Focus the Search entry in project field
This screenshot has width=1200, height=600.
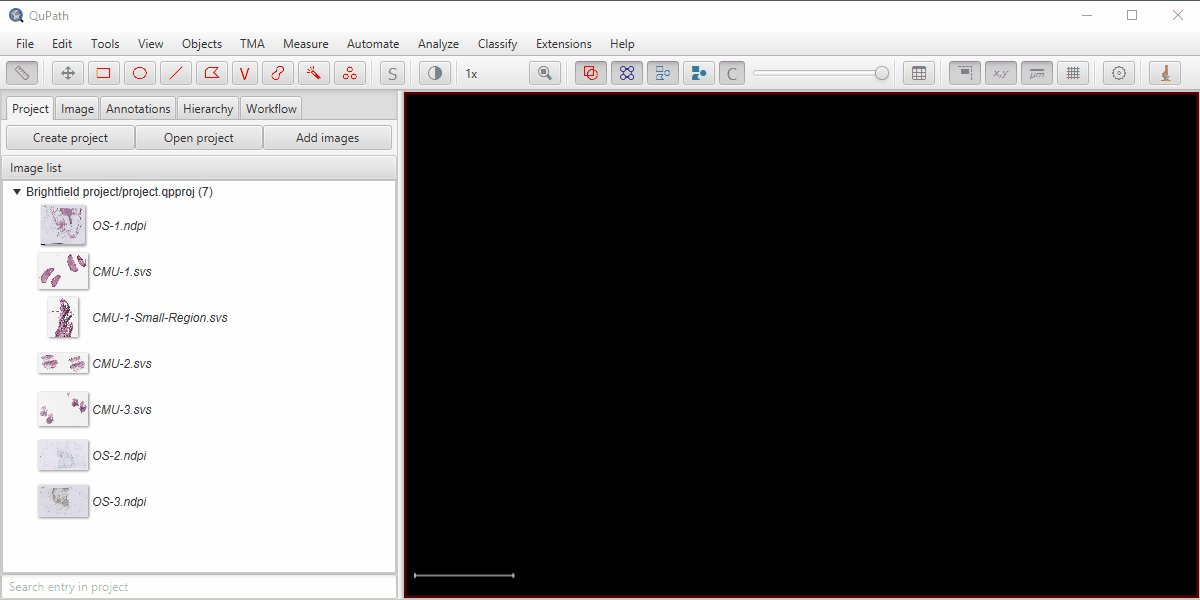(199, 587)
